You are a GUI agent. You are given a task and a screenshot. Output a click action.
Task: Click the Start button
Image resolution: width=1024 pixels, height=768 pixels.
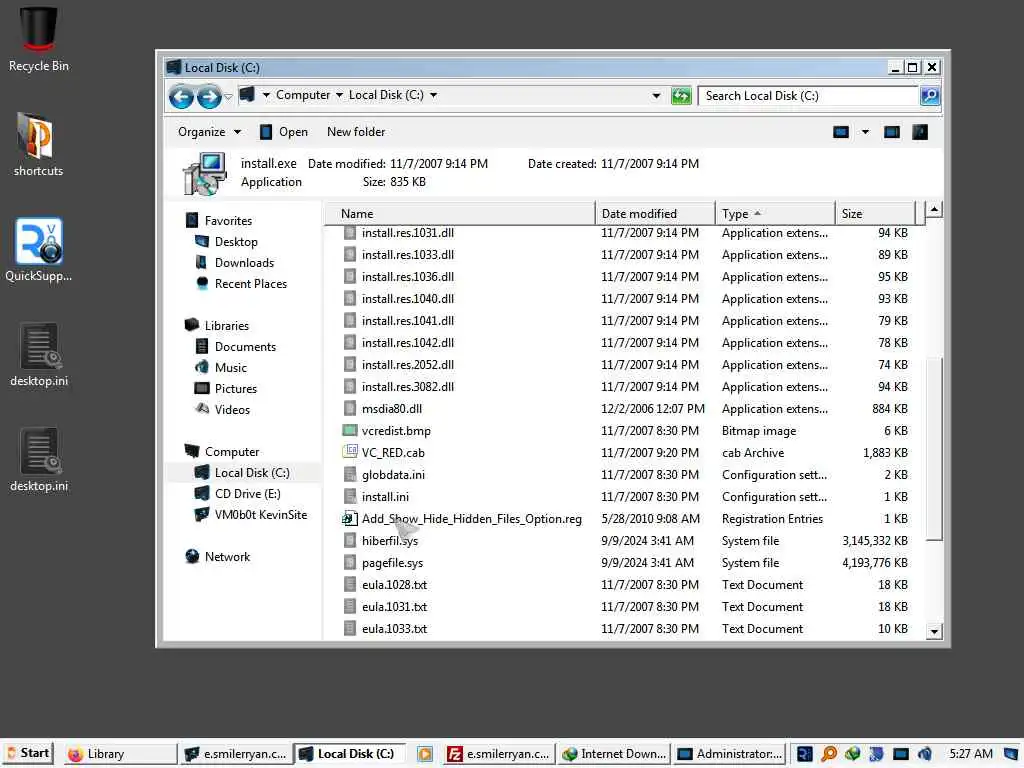tap(28, 754)
